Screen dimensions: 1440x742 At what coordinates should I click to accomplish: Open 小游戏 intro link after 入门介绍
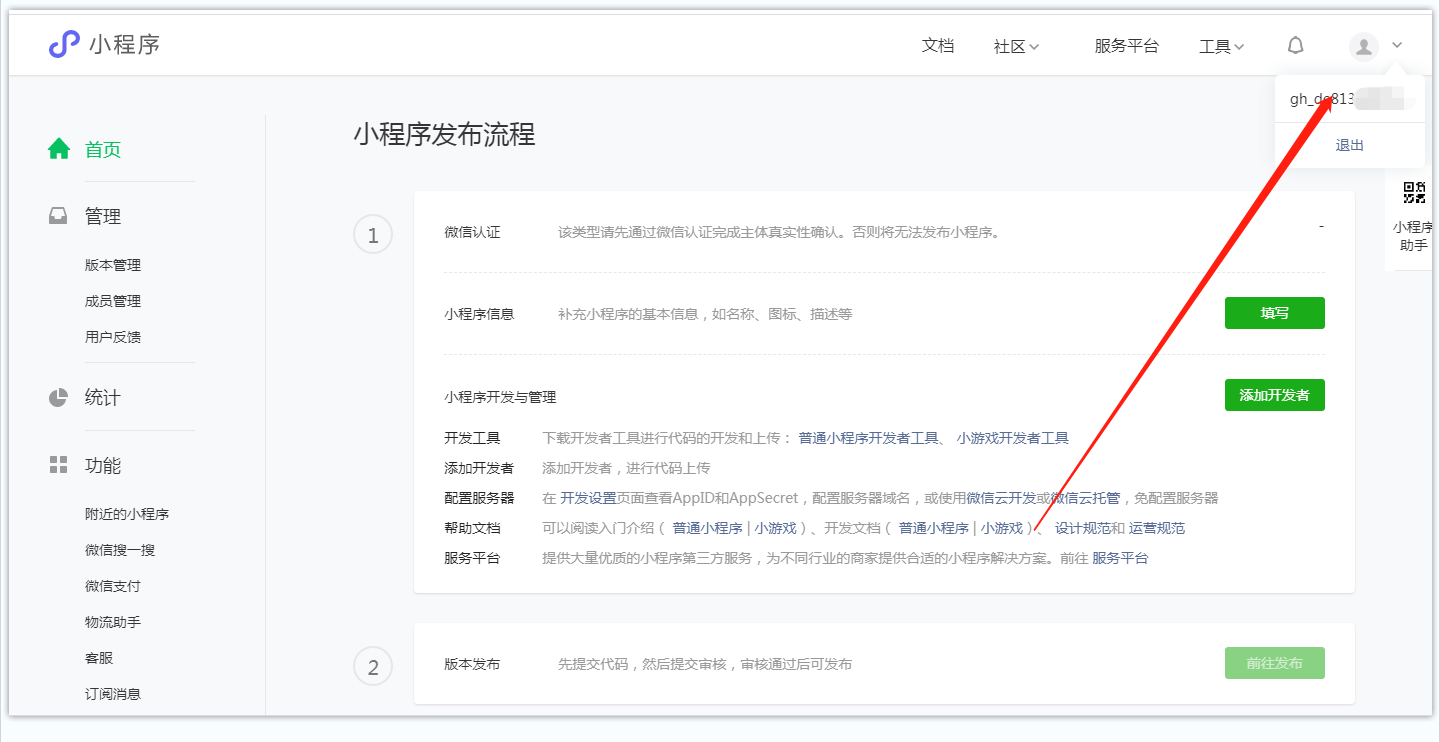776,528
